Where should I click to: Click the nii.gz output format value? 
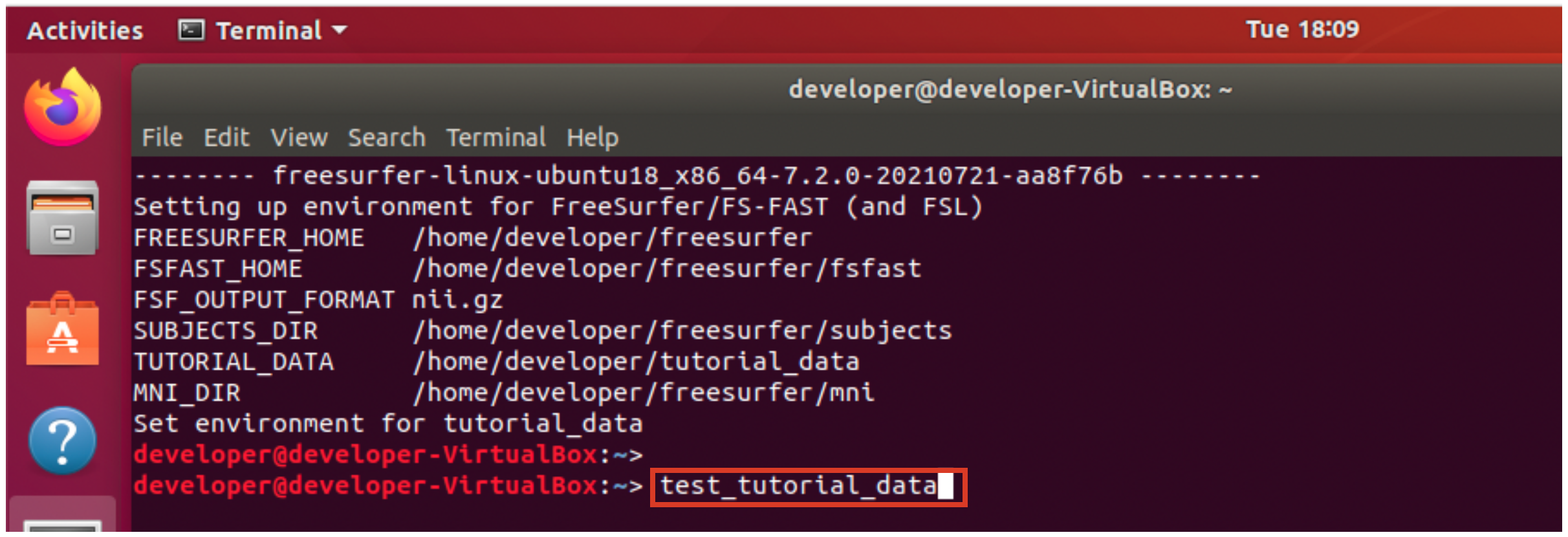(457, 300)
